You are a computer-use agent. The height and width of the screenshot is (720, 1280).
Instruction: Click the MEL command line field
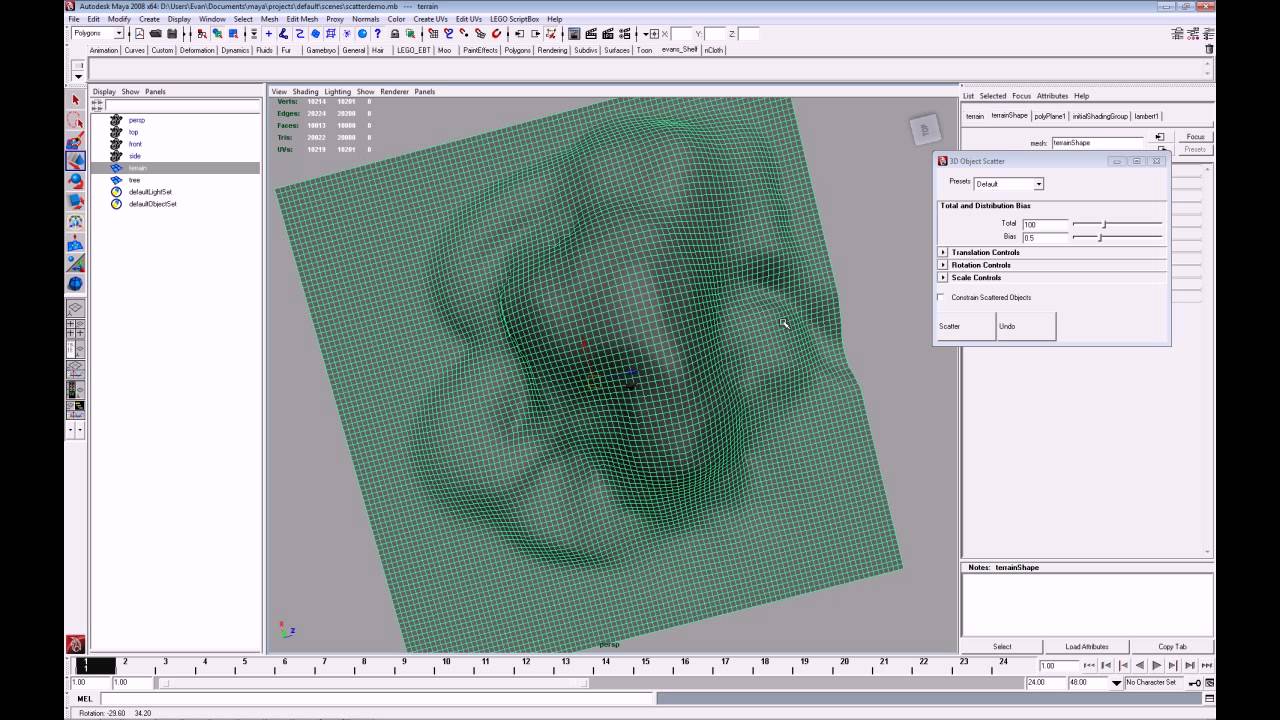click(x=377, y=699)
